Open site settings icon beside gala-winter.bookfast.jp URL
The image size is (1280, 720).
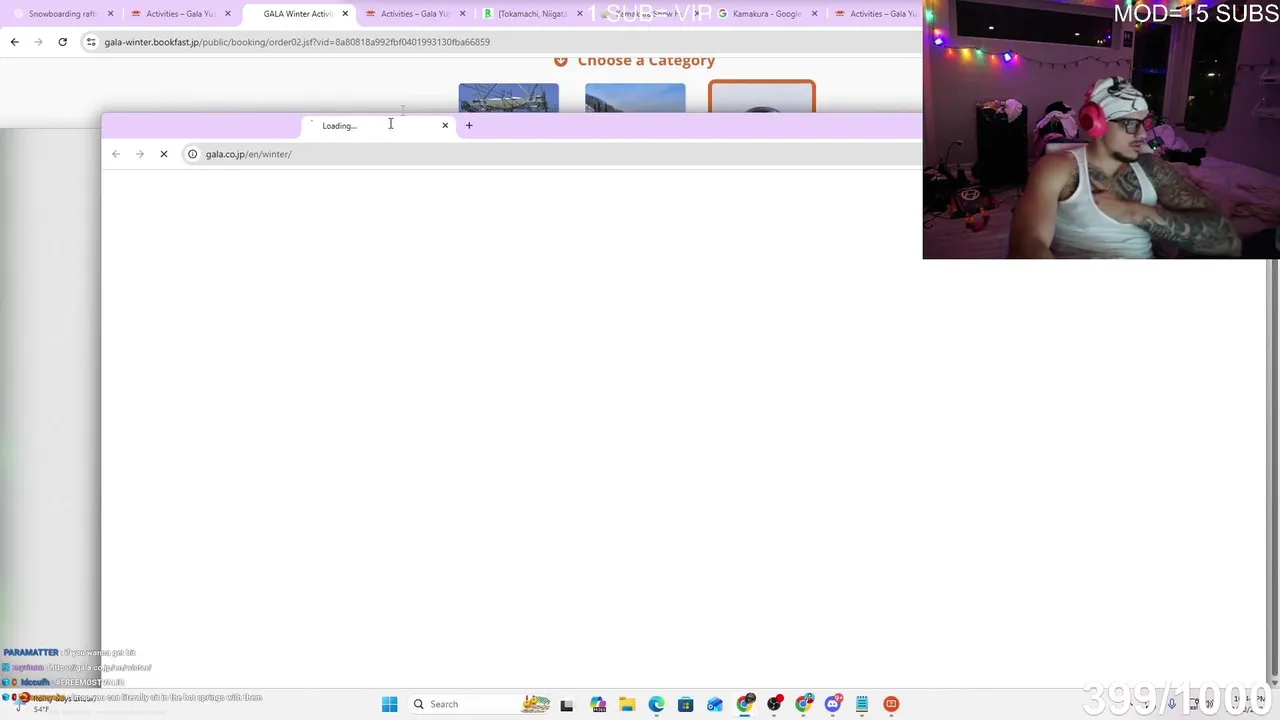(91, 42)
